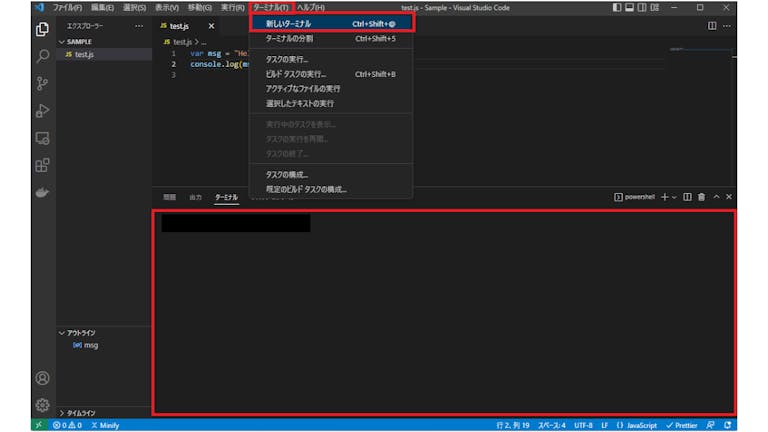The width and height of the screenshot is (768, 432).
Task: Open terminal launch profile dropdown arrow
Action: point(674,197)
